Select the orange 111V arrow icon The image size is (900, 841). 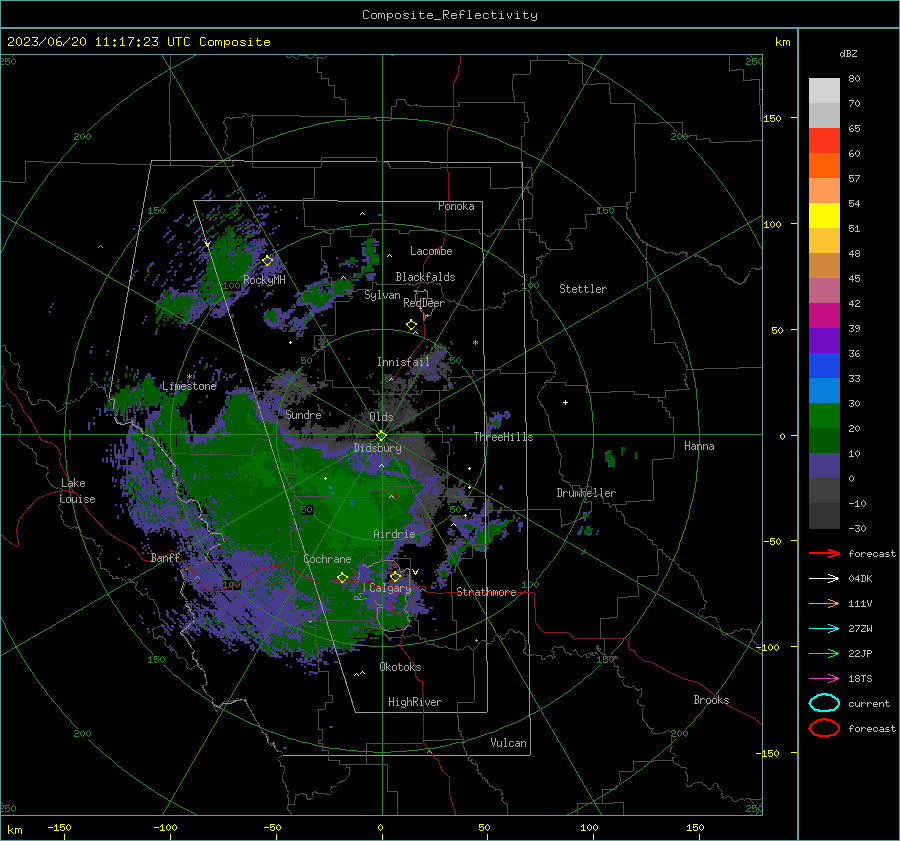pos(824,603)
